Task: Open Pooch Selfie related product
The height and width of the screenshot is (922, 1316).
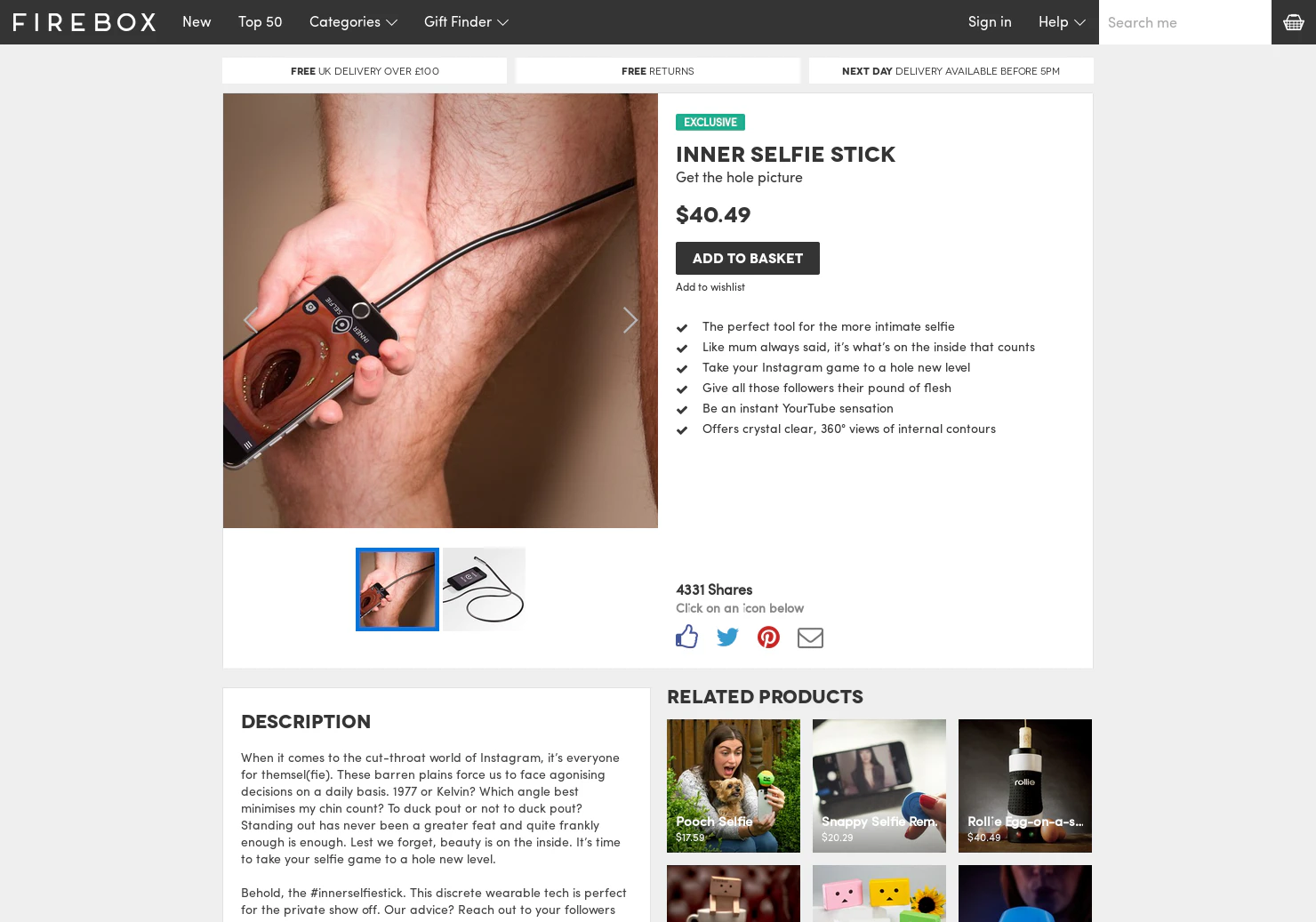Action: pos(734,786)
